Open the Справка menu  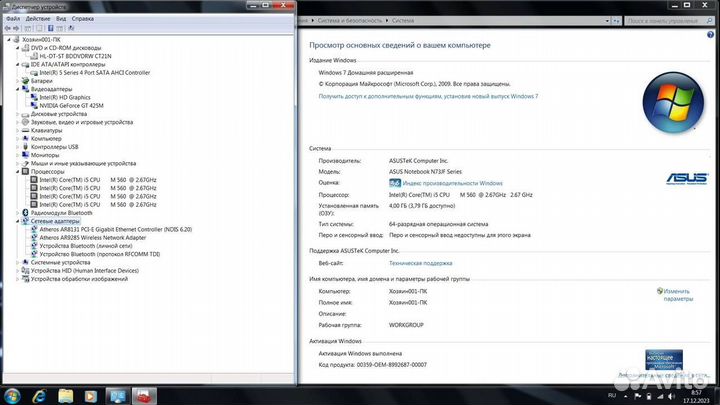tap(83, 19)
